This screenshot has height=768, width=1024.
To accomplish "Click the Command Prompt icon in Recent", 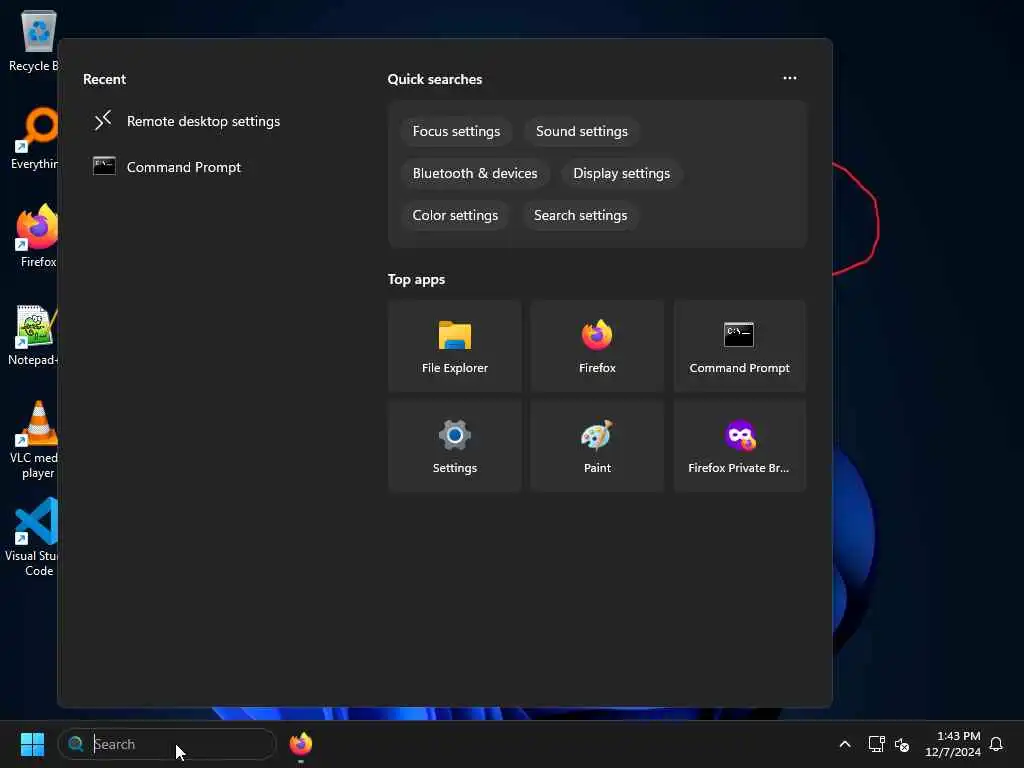I will click(x=104, y=167).
